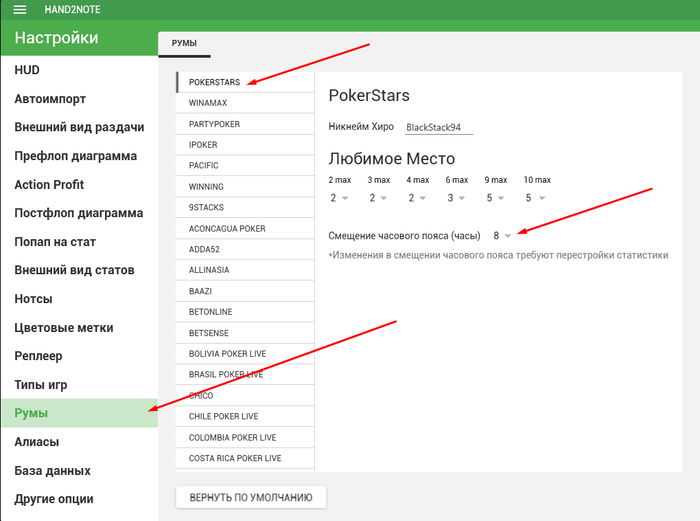700x521 pixels.
Task: Select ALLINASIA room
Action: (x=245, y=270)
